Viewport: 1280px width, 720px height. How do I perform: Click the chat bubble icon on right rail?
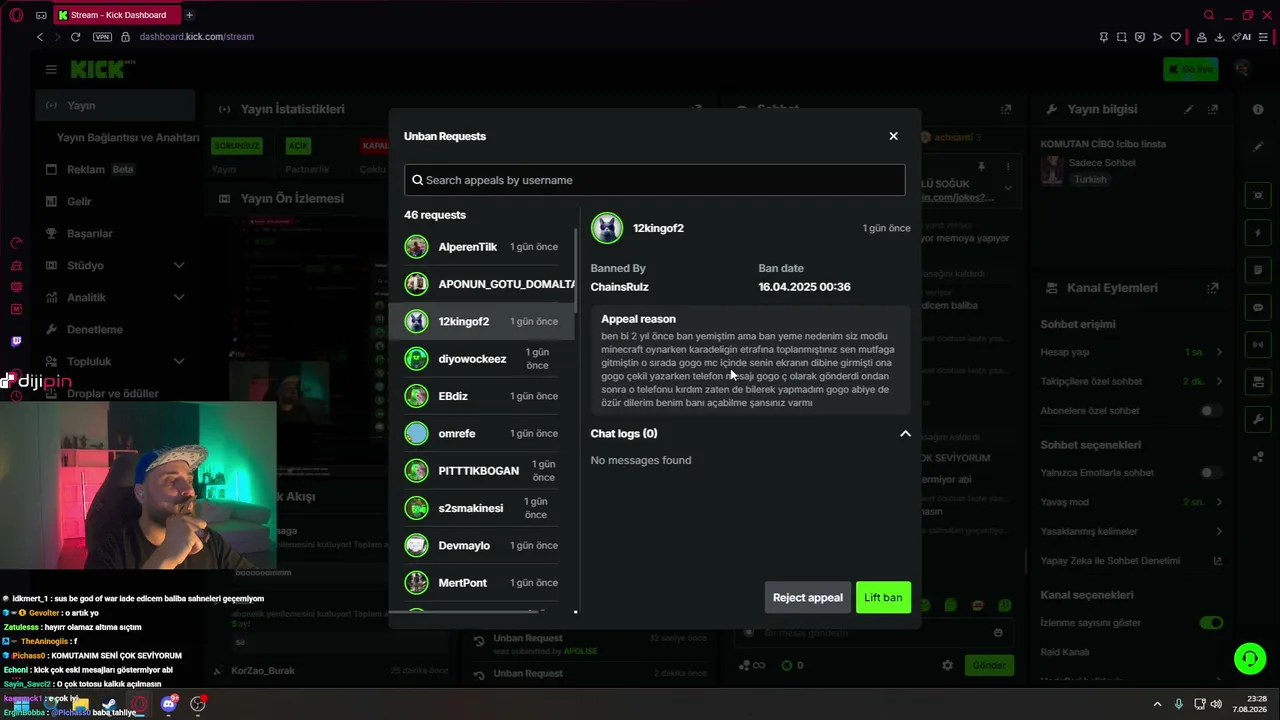tap(1258, 307)
